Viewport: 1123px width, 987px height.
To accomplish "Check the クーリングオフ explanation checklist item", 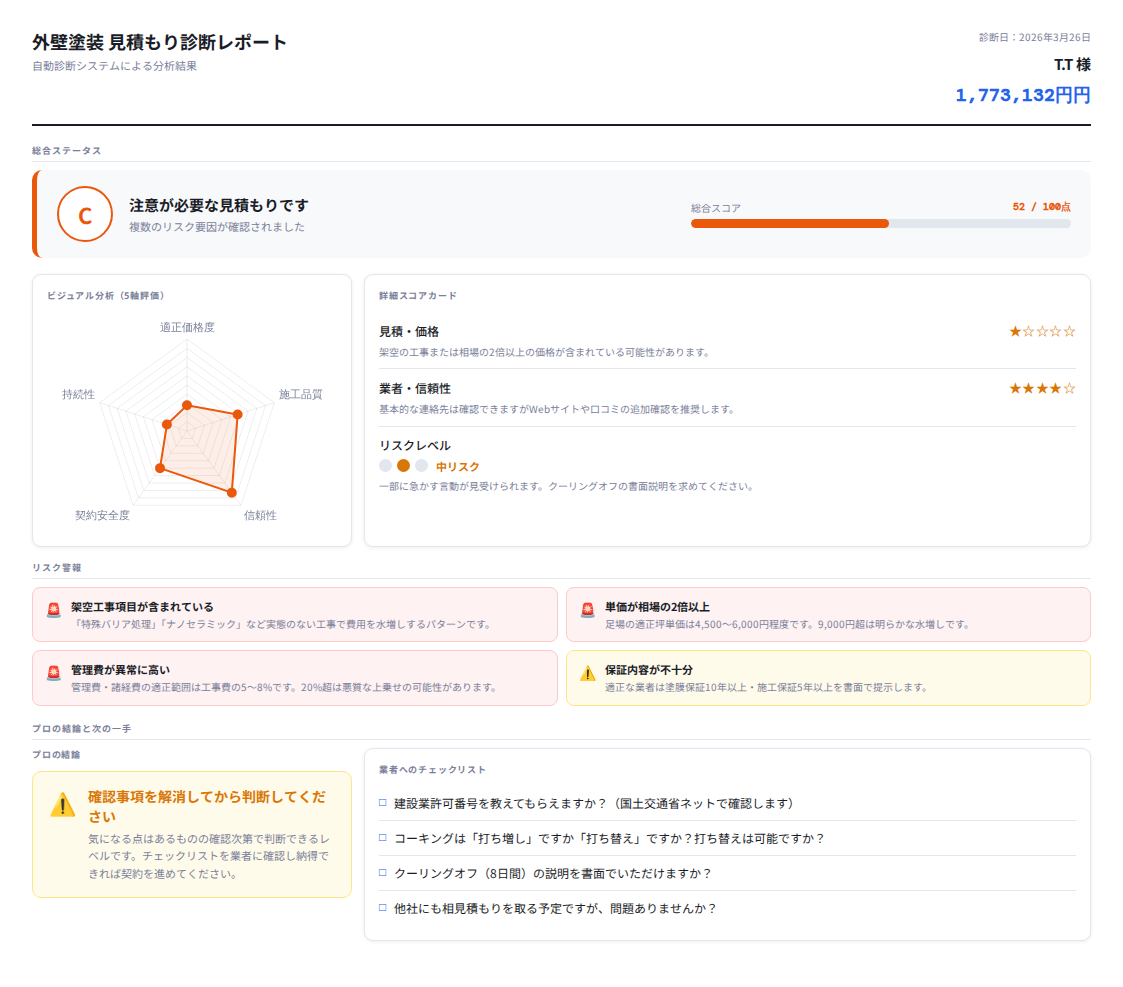I will tap(385, 874).
